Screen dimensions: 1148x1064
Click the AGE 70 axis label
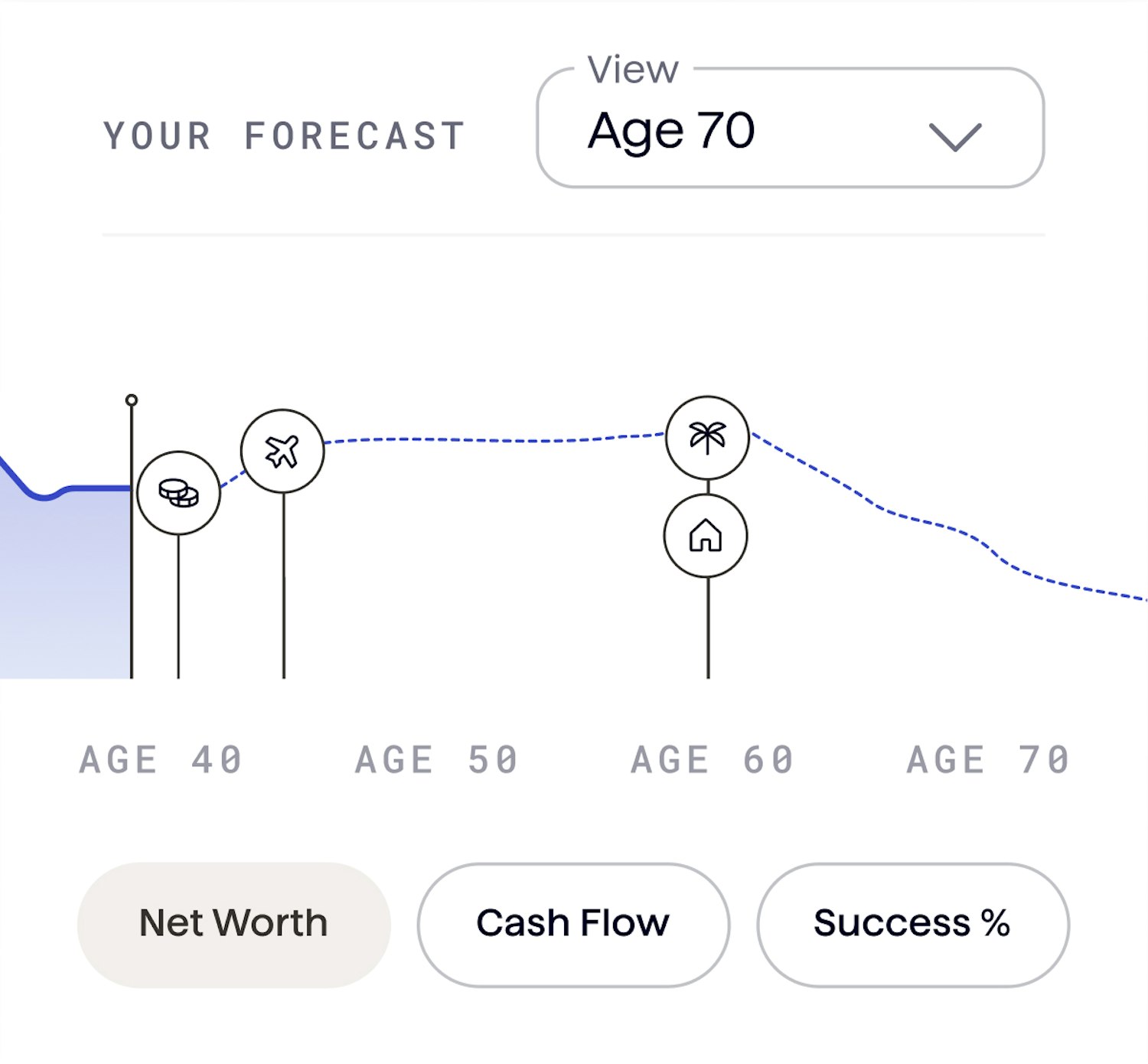(988, 760)
